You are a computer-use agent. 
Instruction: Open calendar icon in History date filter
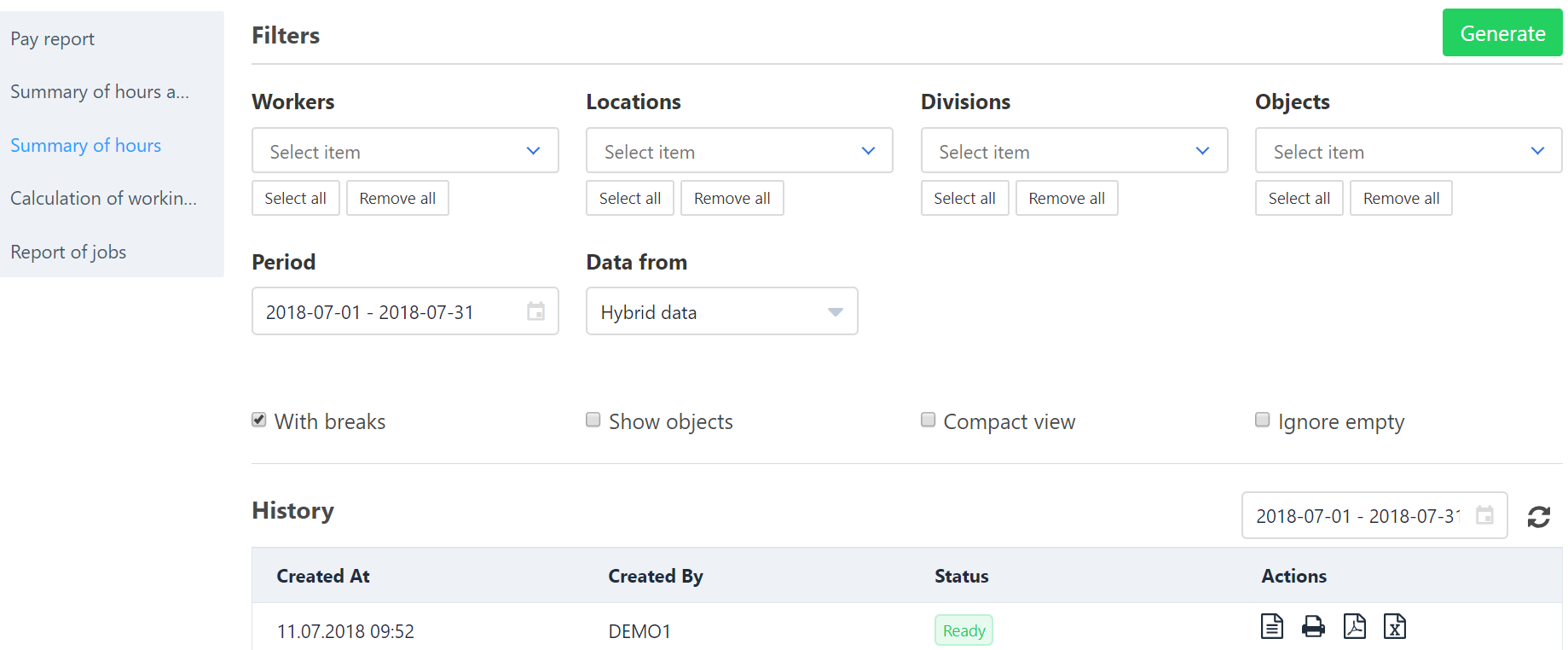pyautogui.click(x=1484, y=515)
